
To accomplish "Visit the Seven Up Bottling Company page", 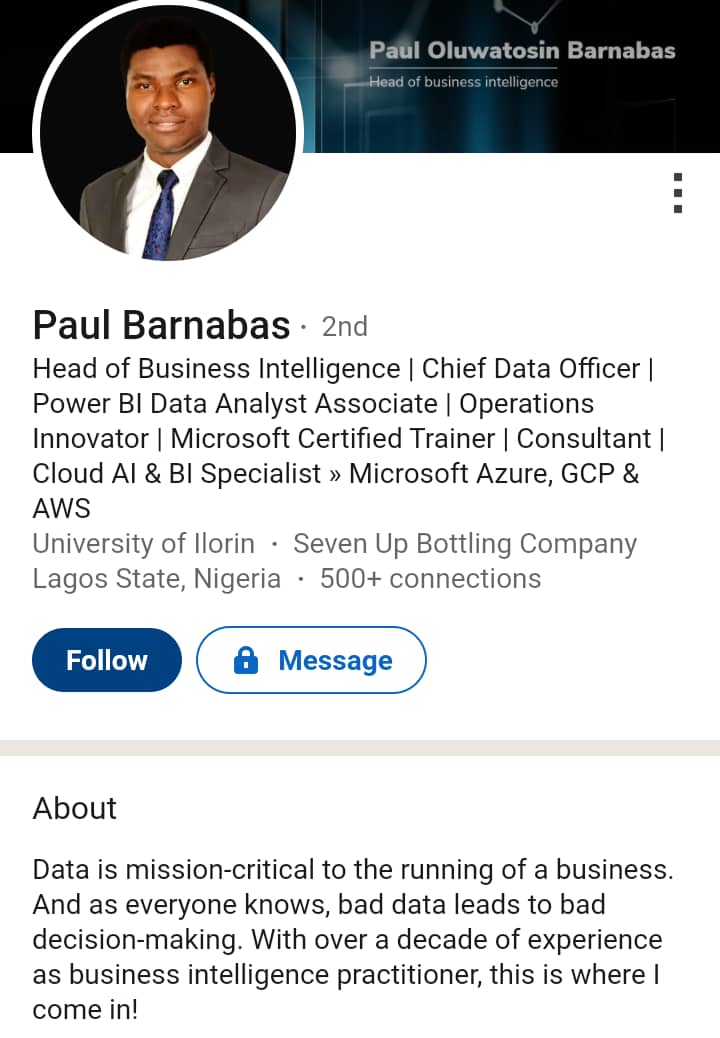I will pos(465,544).
